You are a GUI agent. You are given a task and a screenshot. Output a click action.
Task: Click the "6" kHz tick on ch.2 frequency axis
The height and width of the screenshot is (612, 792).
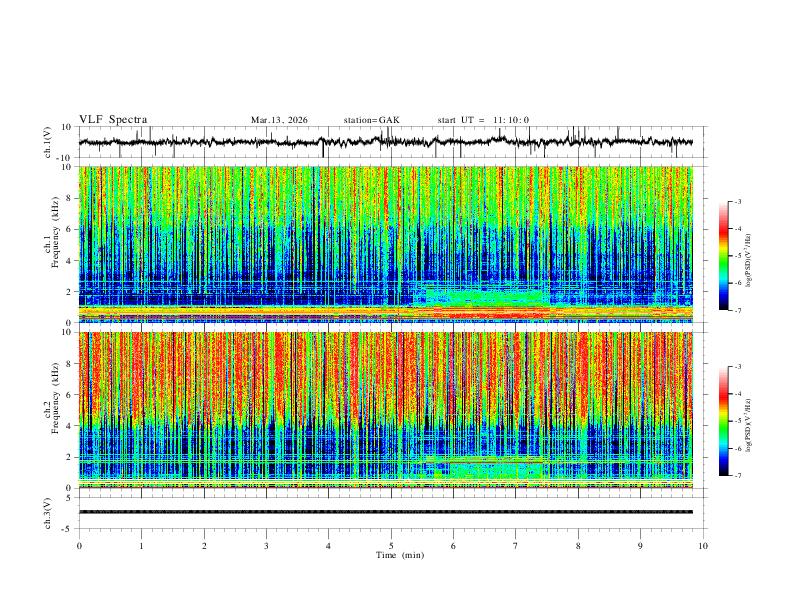[x=69, y=395]
